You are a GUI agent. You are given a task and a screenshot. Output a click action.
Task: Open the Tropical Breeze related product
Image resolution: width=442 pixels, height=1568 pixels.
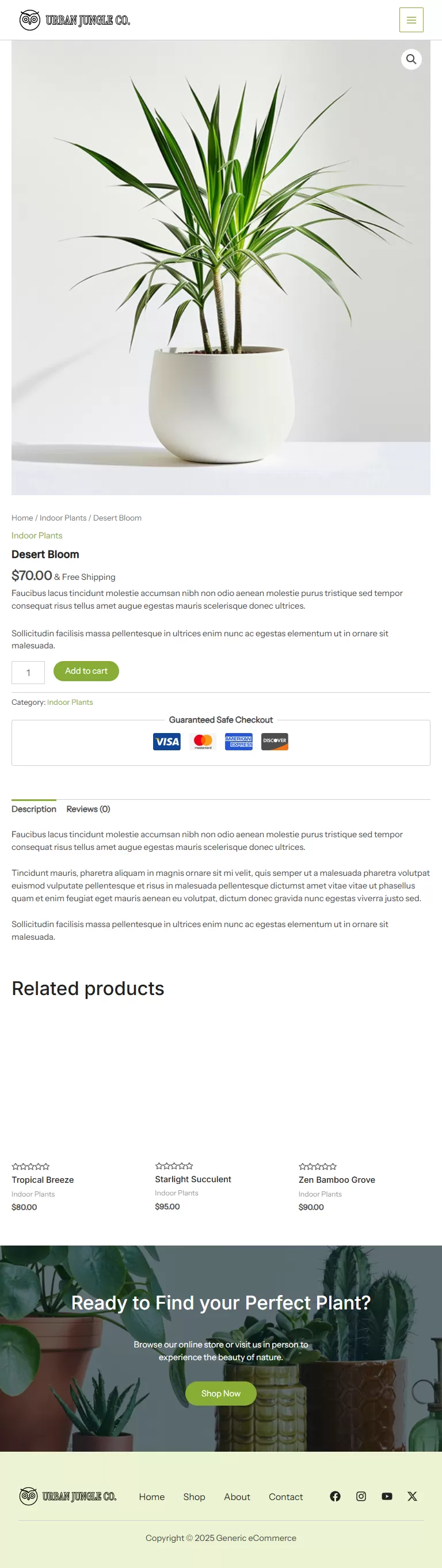pos(43,1180)
